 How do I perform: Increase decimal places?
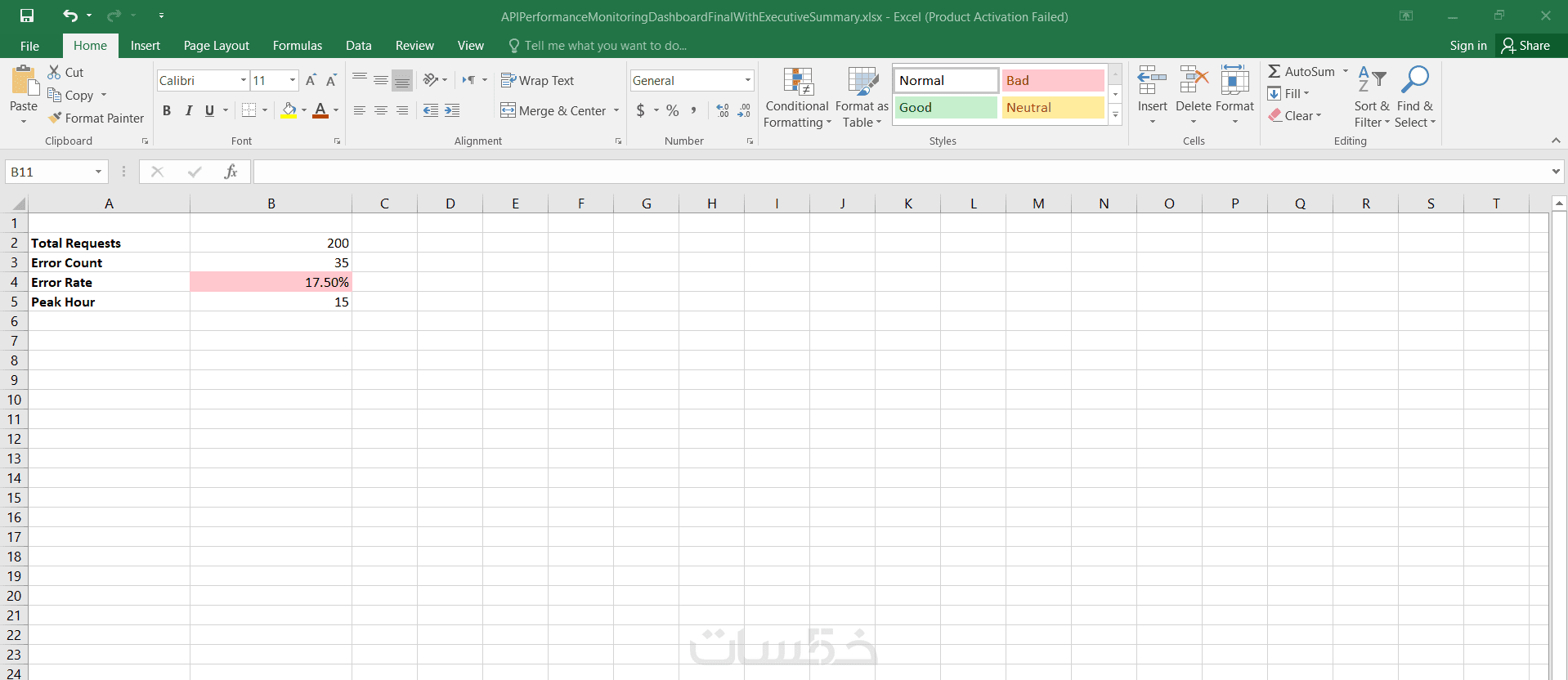(723, 110)
